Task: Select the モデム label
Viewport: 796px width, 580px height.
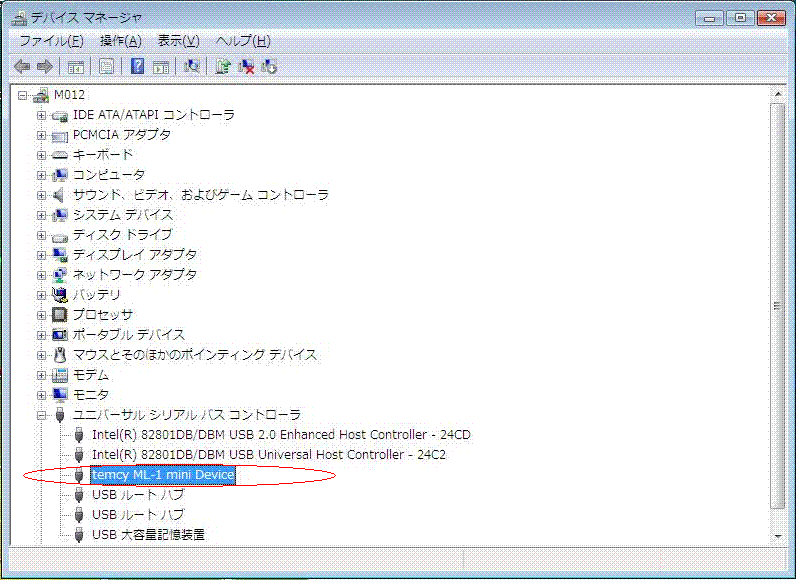Action: [90, 375]
